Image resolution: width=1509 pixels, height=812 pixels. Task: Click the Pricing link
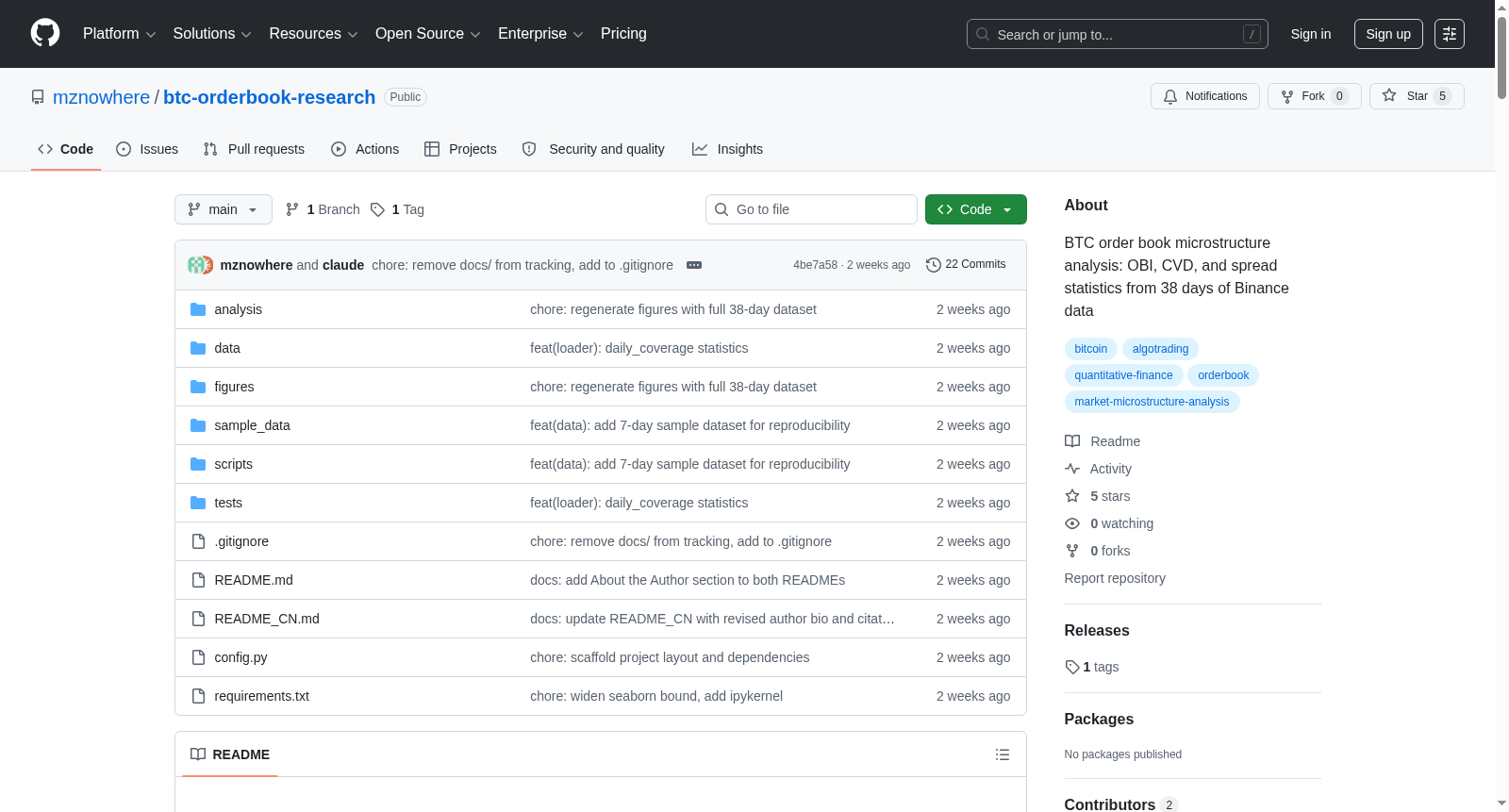pyautogui.click(x=623, y=34)
